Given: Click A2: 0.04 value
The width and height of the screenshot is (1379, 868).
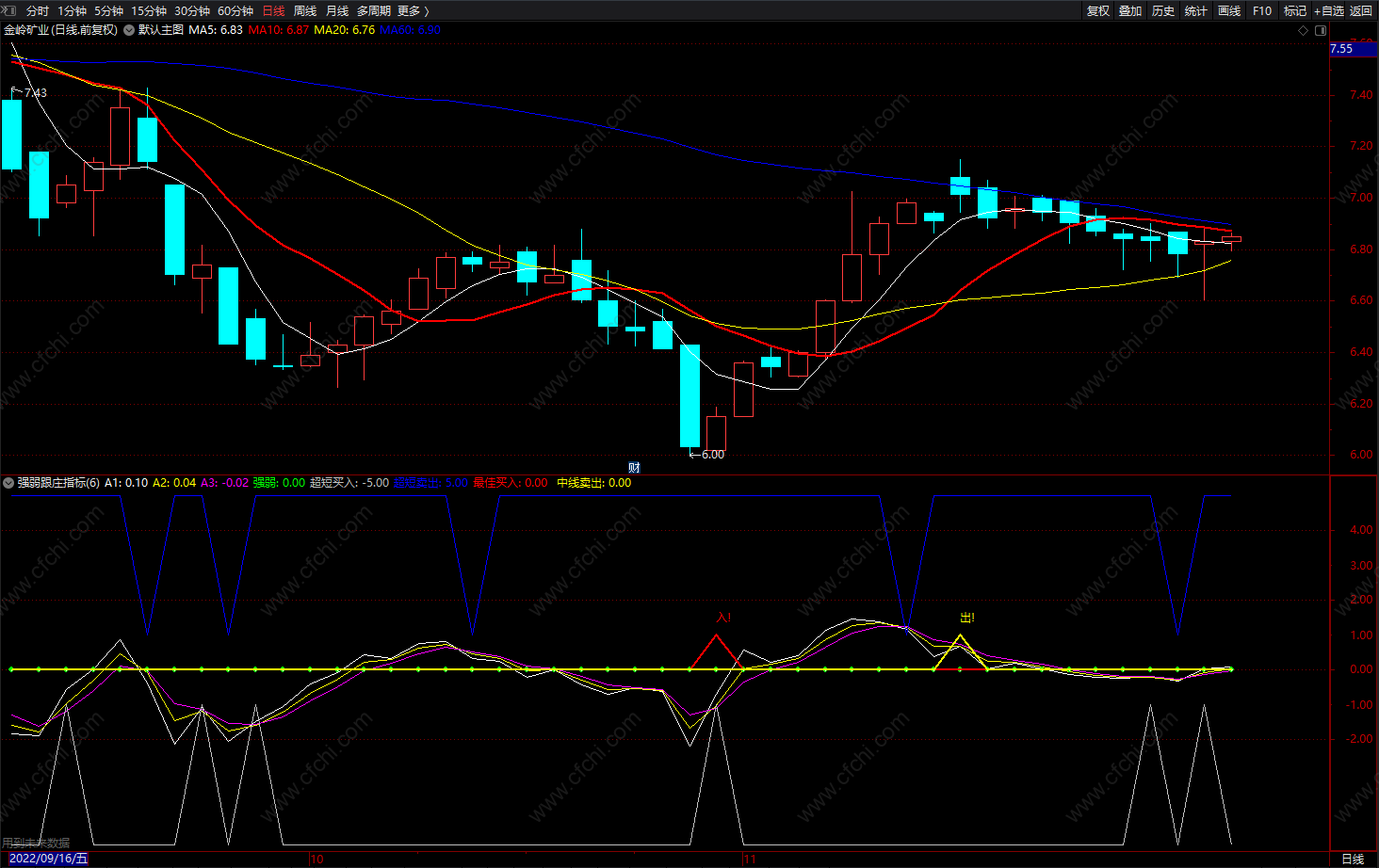Looking at the screenshot, I should pyautogui.click(x=174, y=483).
